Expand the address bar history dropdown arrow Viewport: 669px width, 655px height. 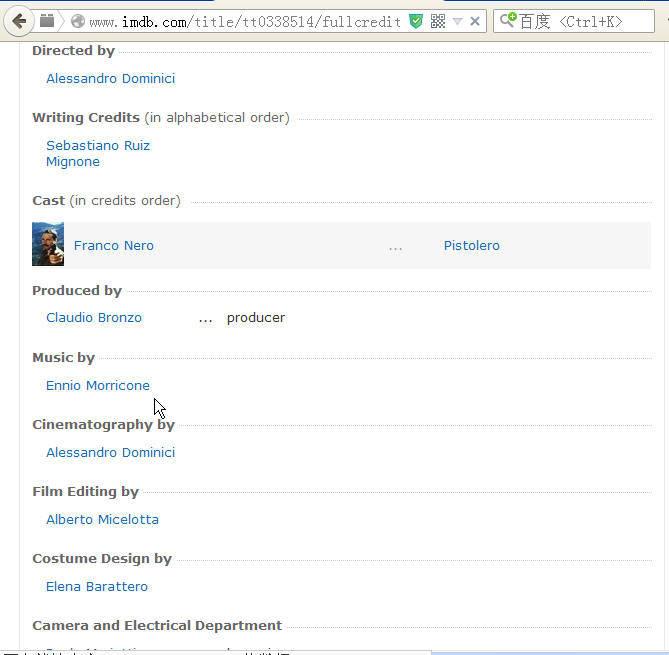point(457,21)
